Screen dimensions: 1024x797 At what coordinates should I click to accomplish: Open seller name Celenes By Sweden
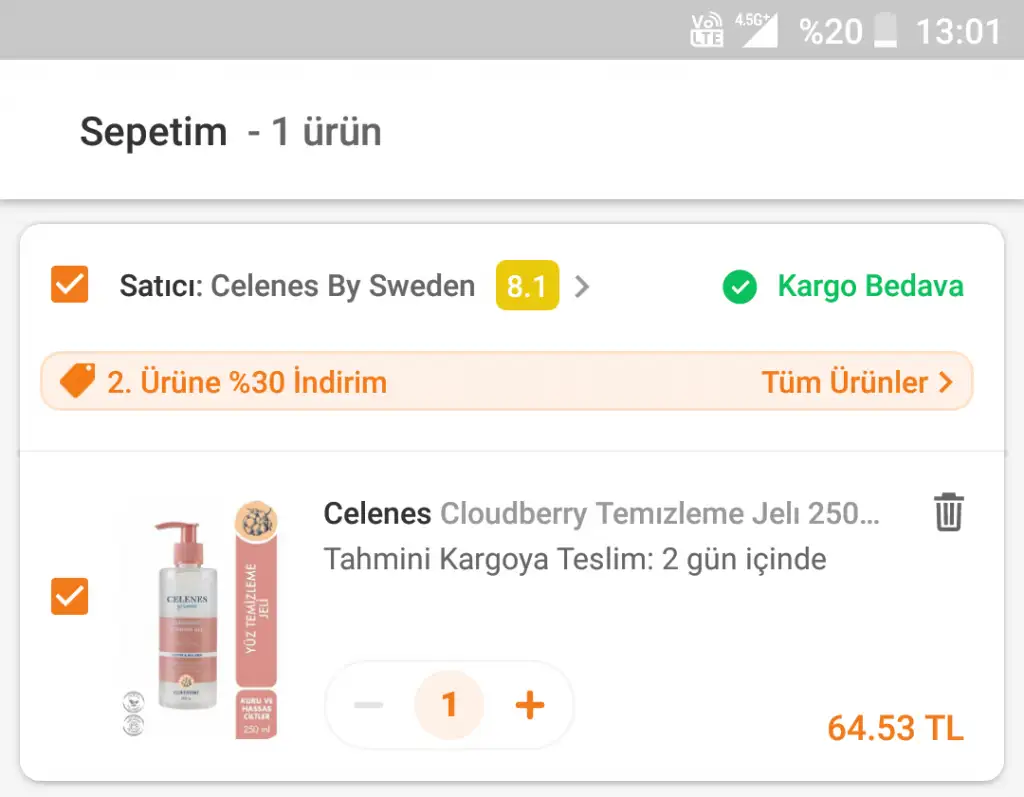(x=342, y=286)
